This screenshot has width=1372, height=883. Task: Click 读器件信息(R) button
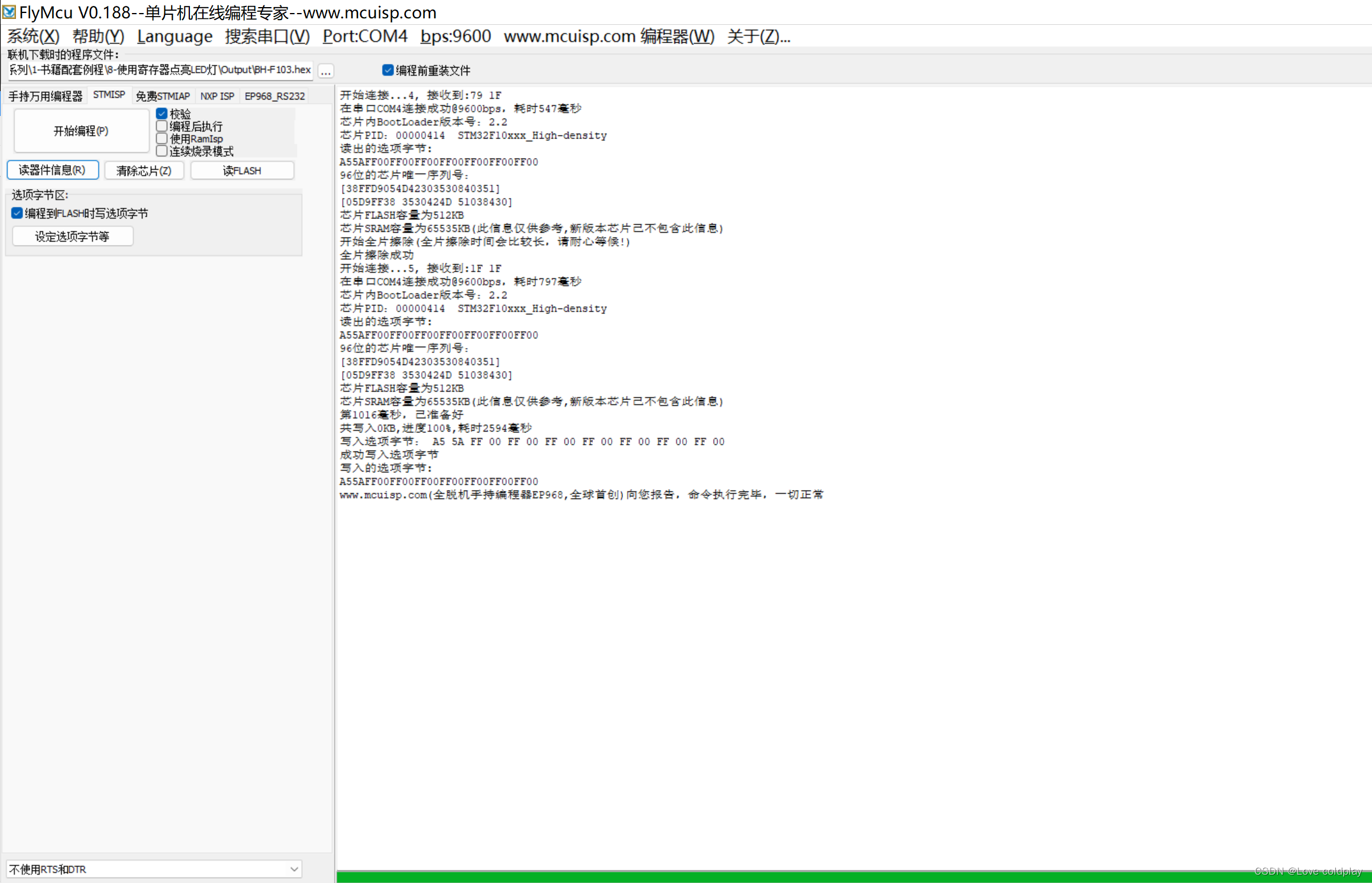tap(53, 170)
